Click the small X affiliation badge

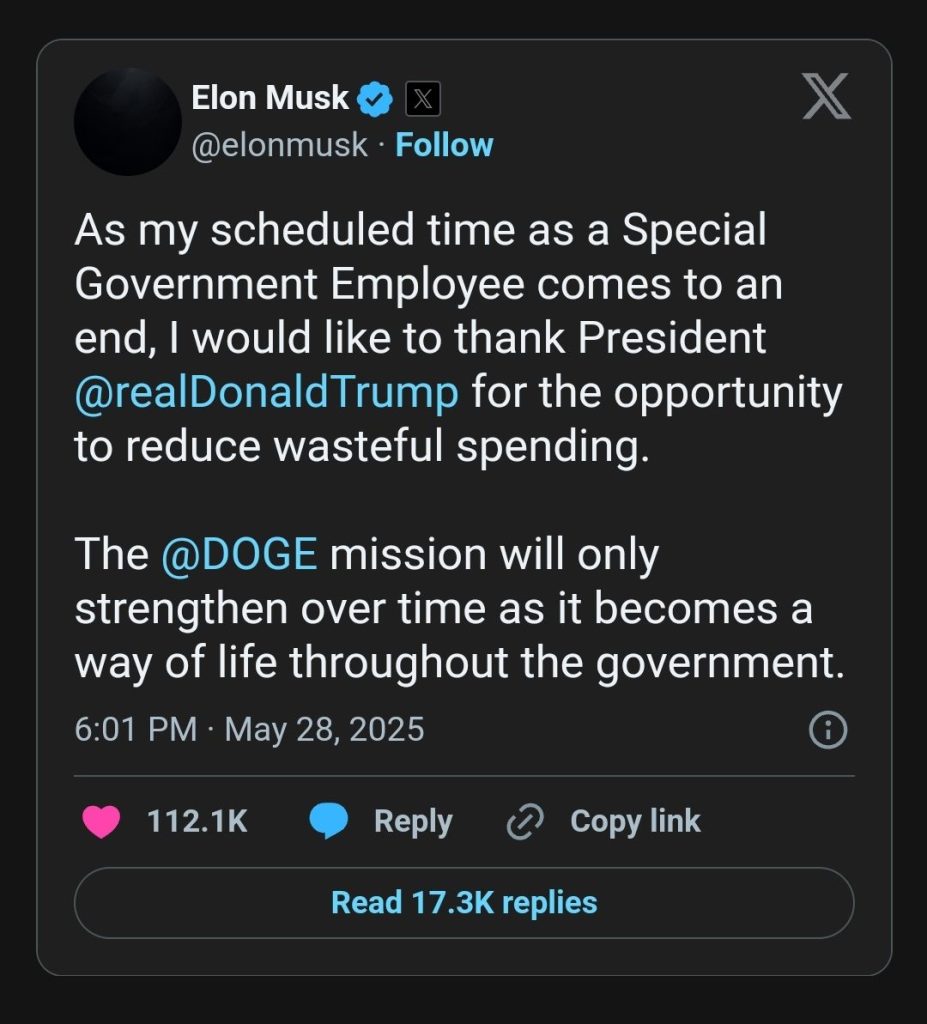[x=423, y=99]
